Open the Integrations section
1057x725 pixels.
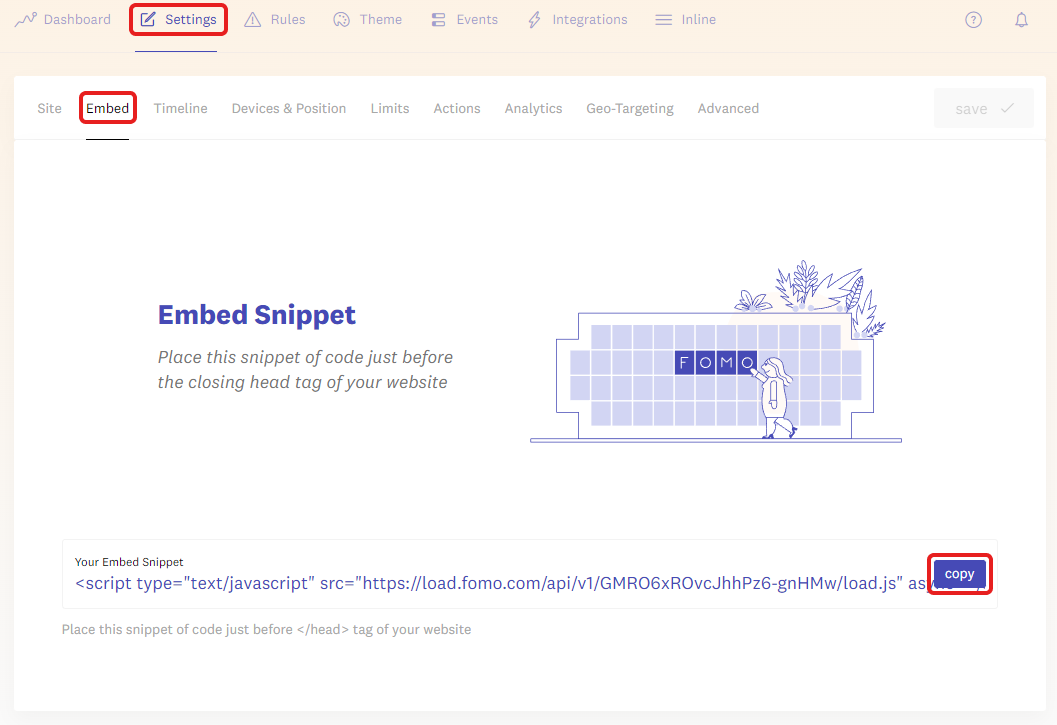(x=578, y=20)
